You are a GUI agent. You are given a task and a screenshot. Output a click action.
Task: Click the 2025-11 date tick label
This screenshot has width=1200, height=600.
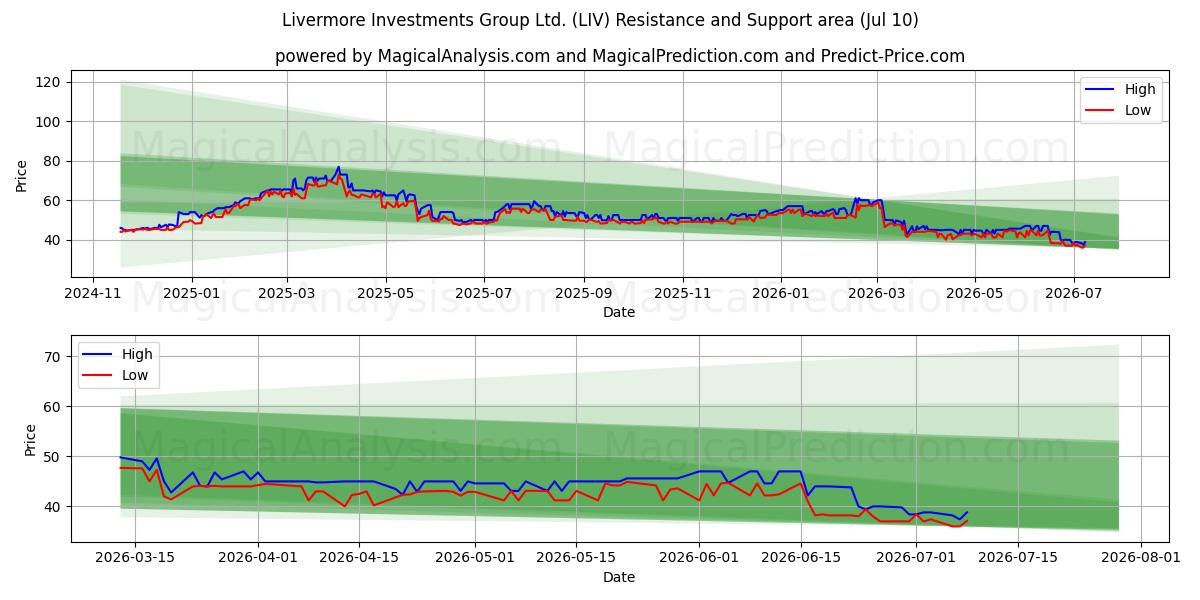683,293
